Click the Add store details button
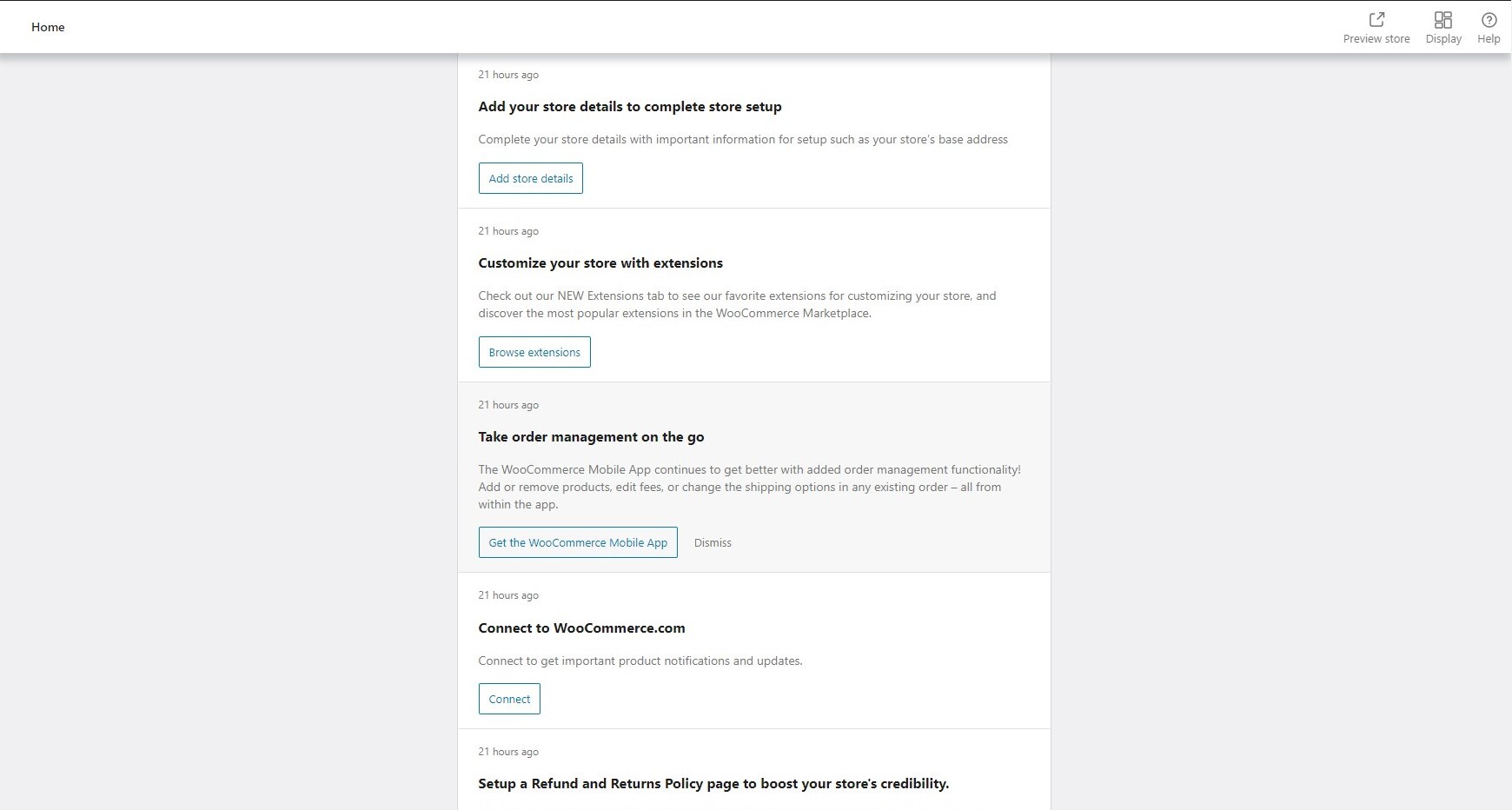This screenshot has width=1512, height=810. [530, 177]
